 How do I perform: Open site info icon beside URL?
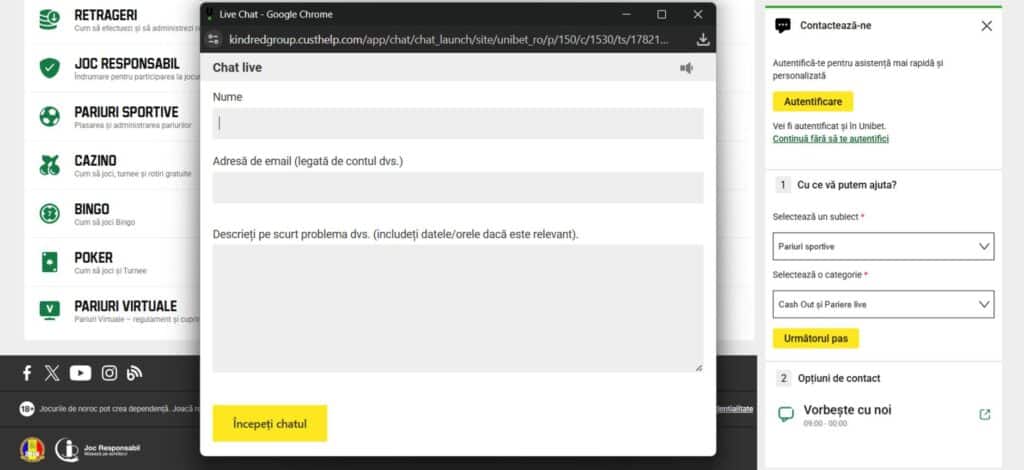pos(213,40)
